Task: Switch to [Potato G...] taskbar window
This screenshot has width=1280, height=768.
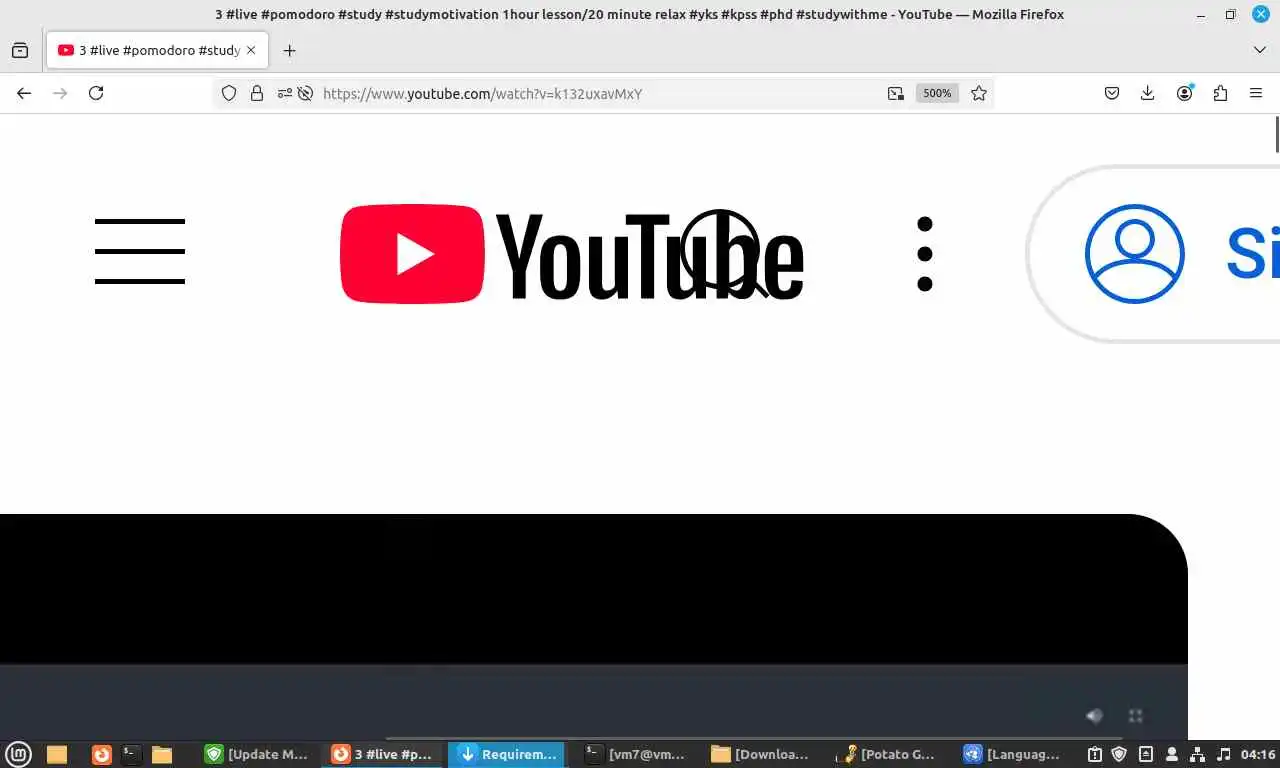Action: tap(889, 754)
